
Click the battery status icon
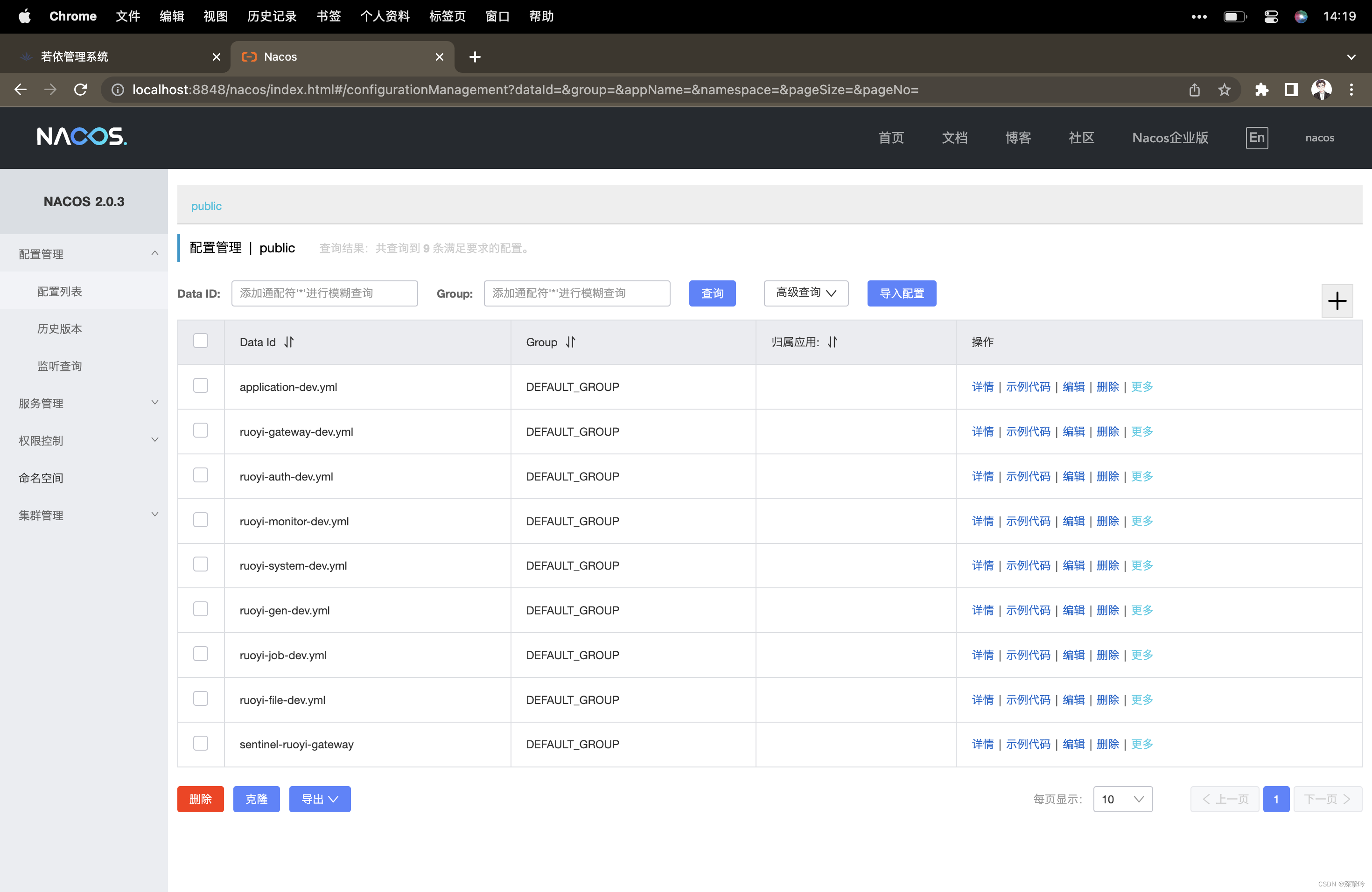tap(1235, 16)
